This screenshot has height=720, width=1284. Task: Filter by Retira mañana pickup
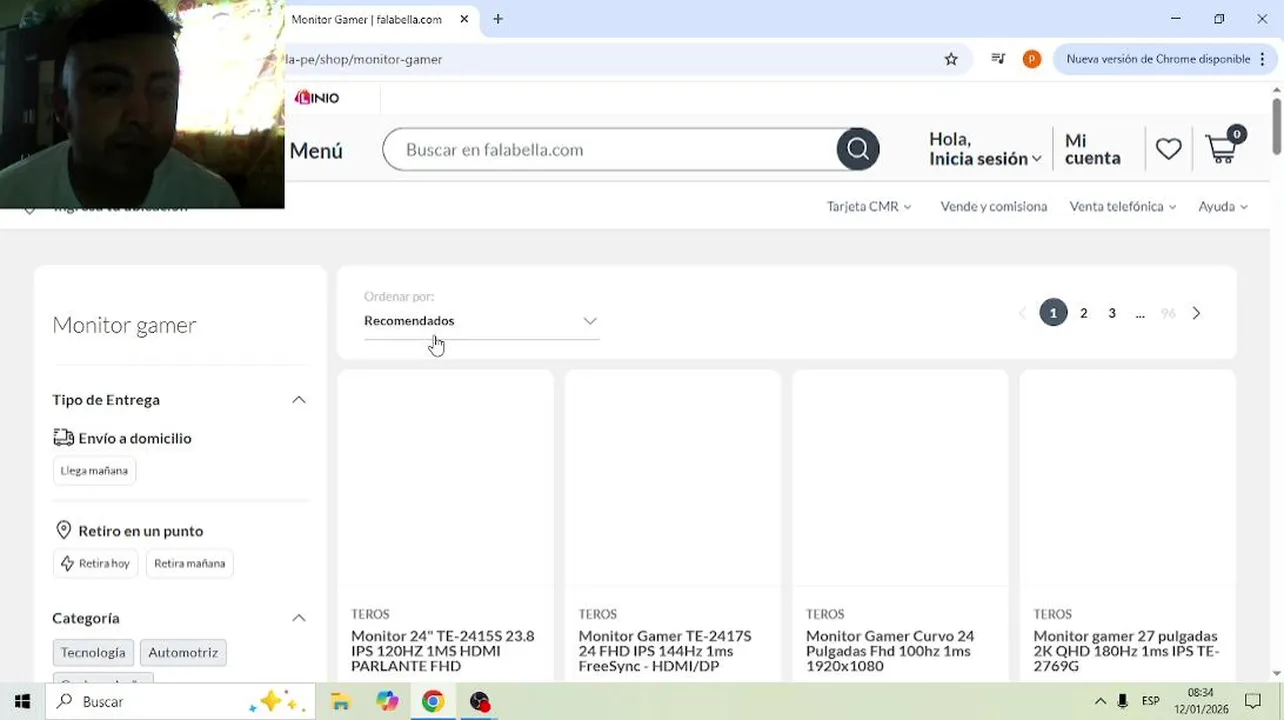[x=190, y=563]
